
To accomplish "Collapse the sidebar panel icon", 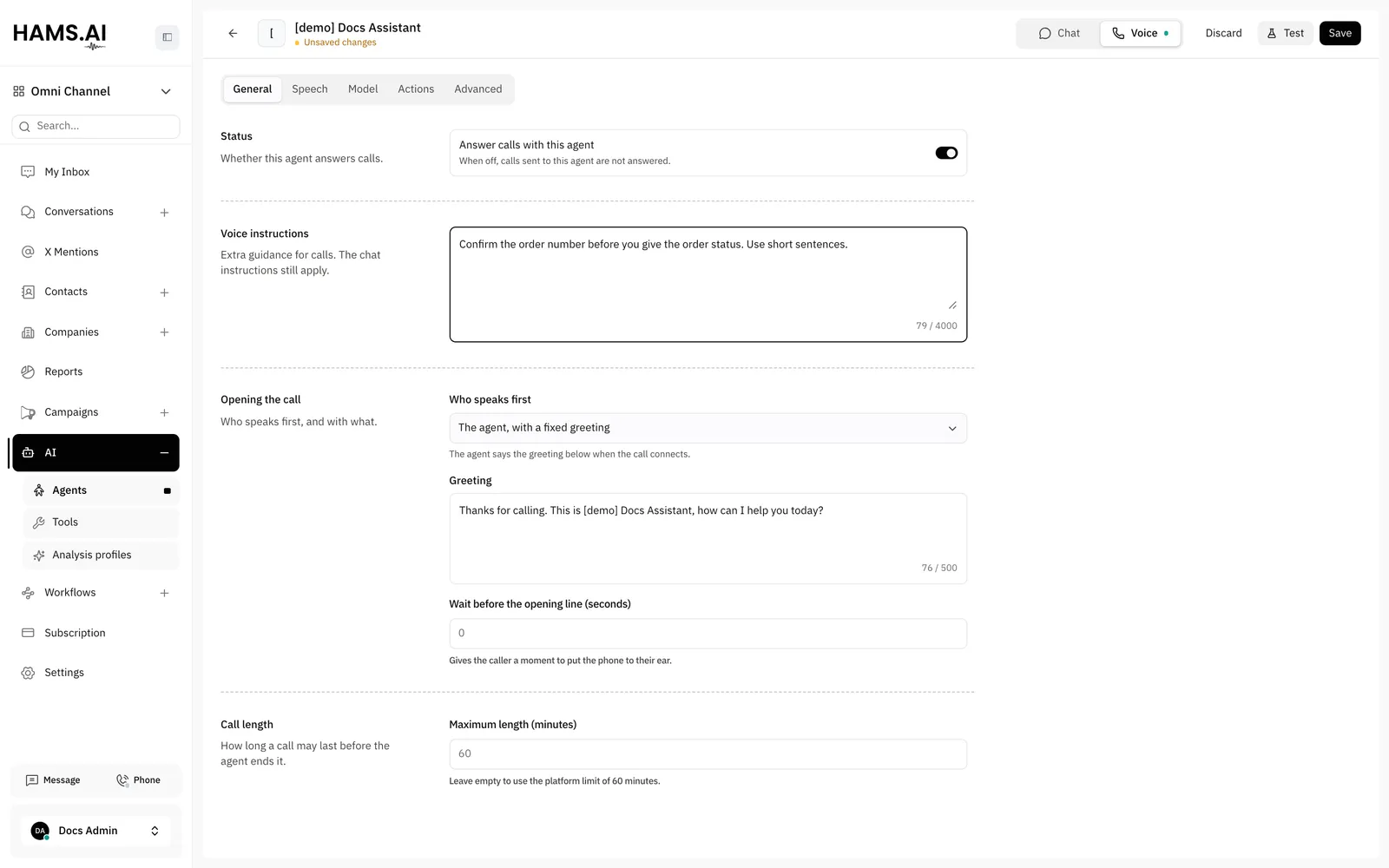I will pos(168,37).
